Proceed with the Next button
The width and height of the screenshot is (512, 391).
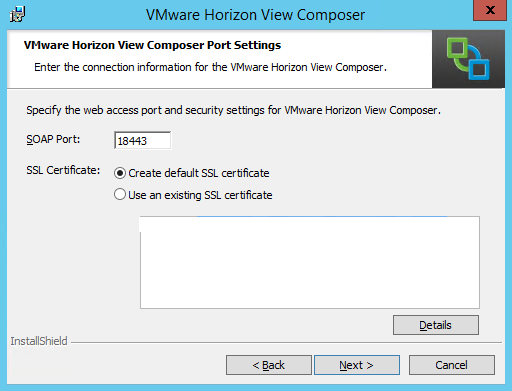pos(357,365)
